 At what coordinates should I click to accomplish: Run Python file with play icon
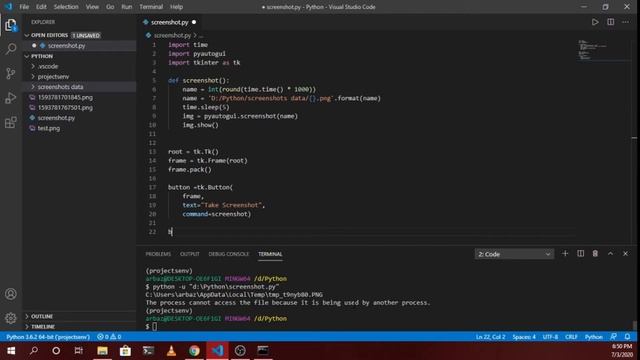[x=595, y=22]
